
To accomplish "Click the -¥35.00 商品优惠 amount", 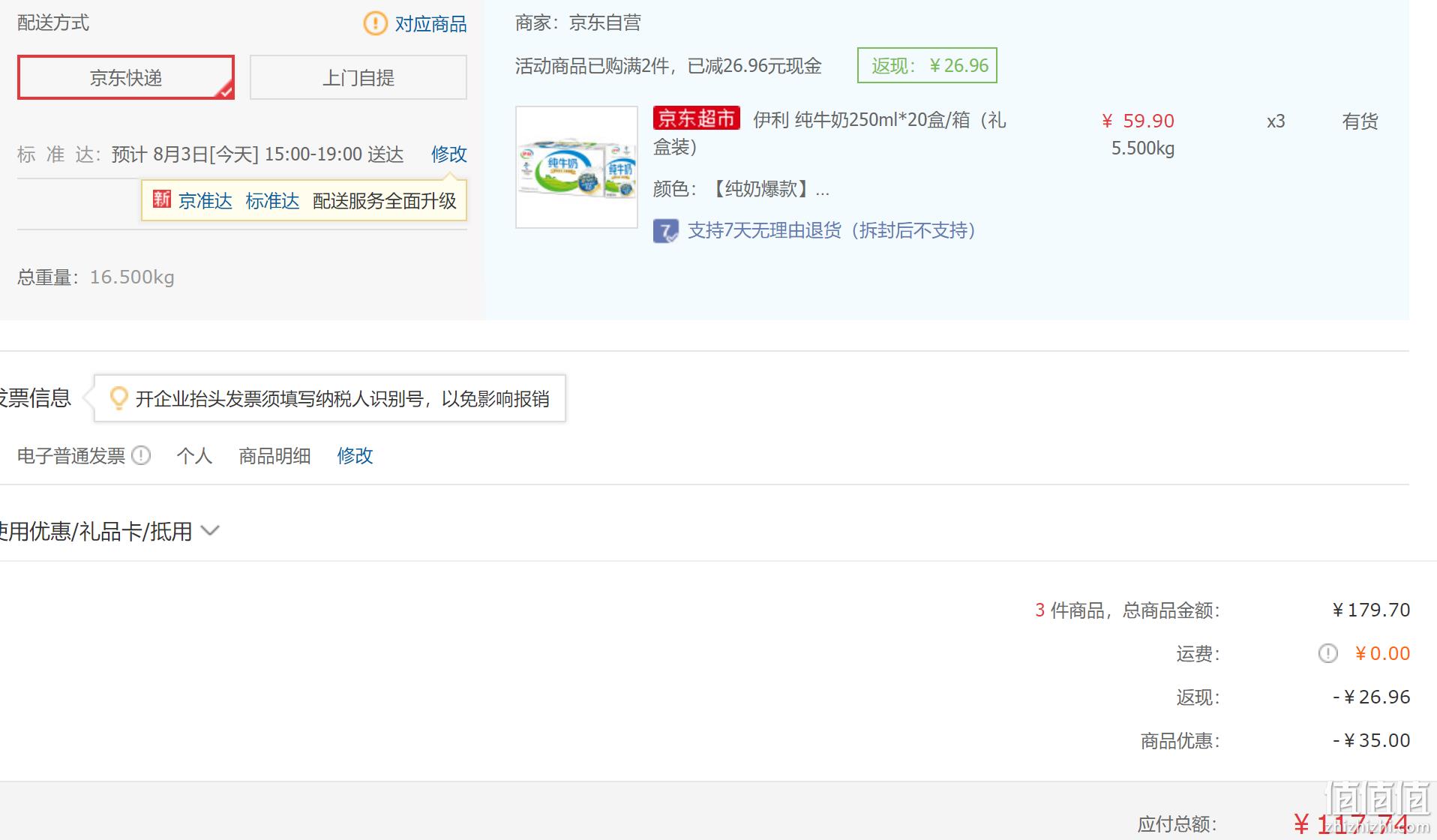I will [x=1371, y=740].
